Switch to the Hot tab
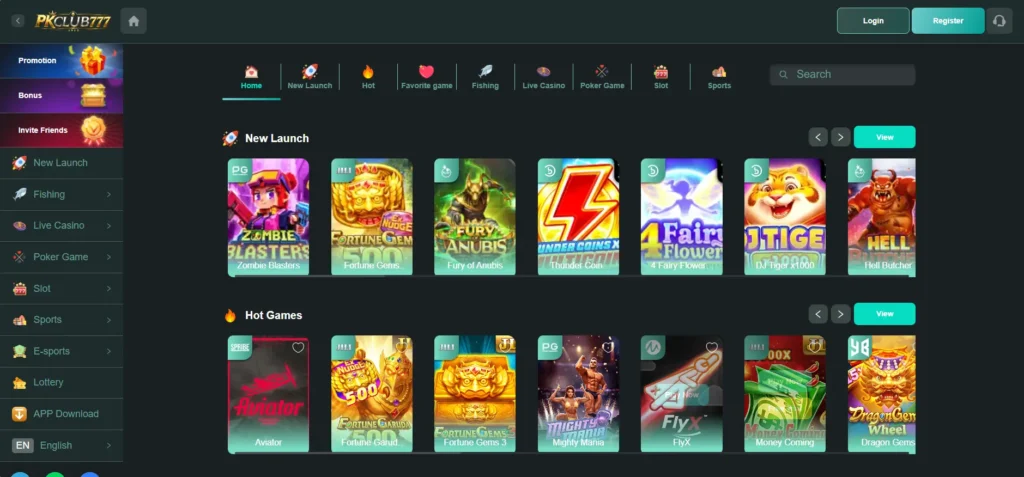This screenshot has width=1024, height=477. (368, 78)
